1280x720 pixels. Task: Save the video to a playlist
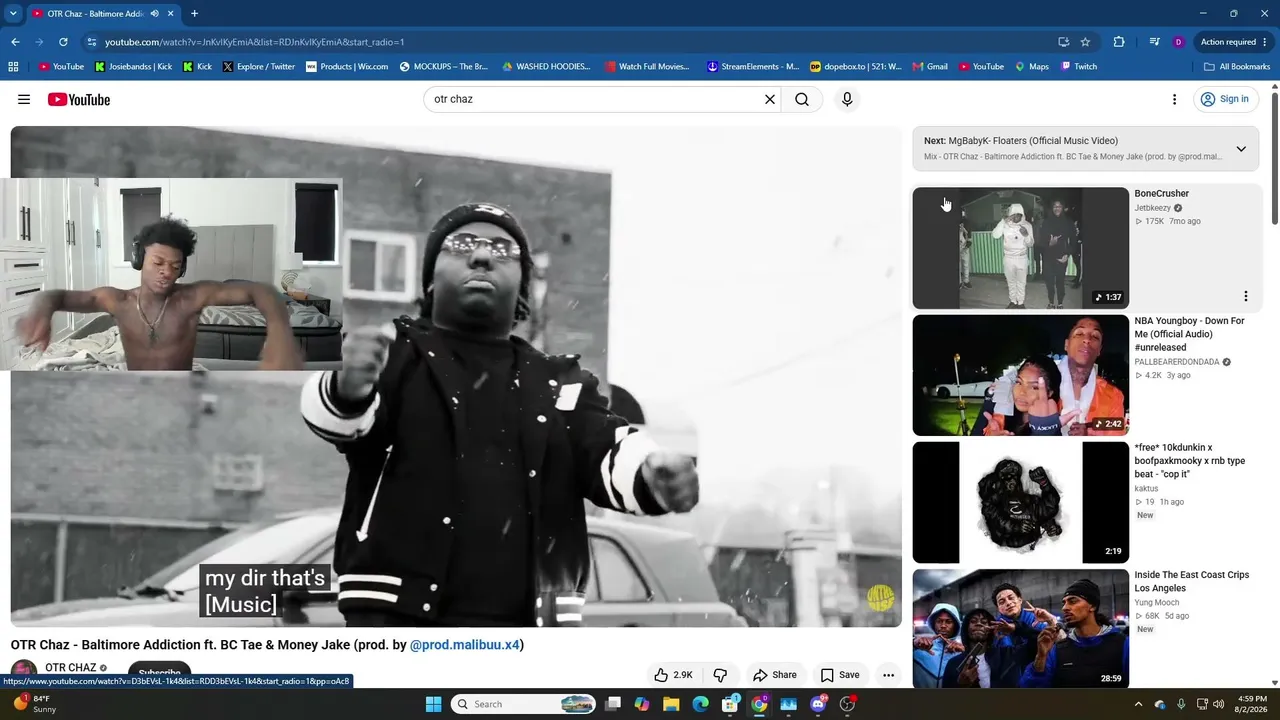pyautogui.click(x=840, y=675)
